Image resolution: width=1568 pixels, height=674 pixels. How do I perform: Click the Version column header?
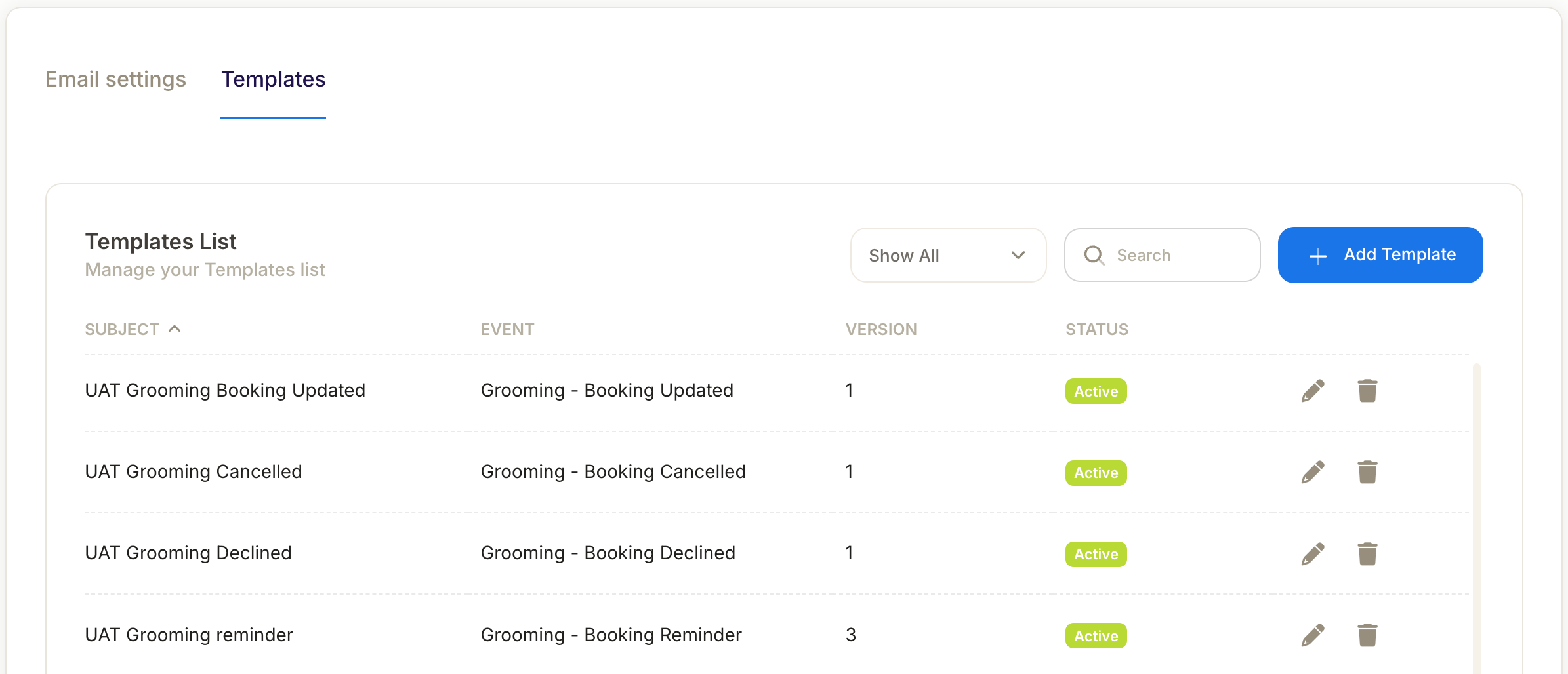(x=881, y=329)
